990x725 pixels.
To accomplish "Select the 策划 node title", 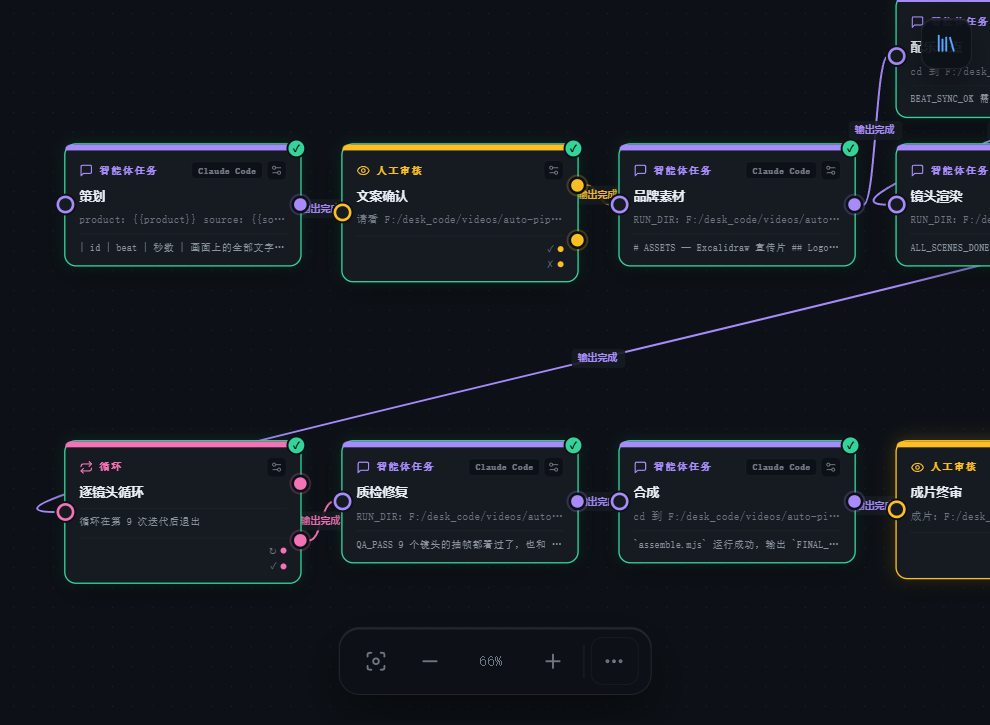I will 92,196.
